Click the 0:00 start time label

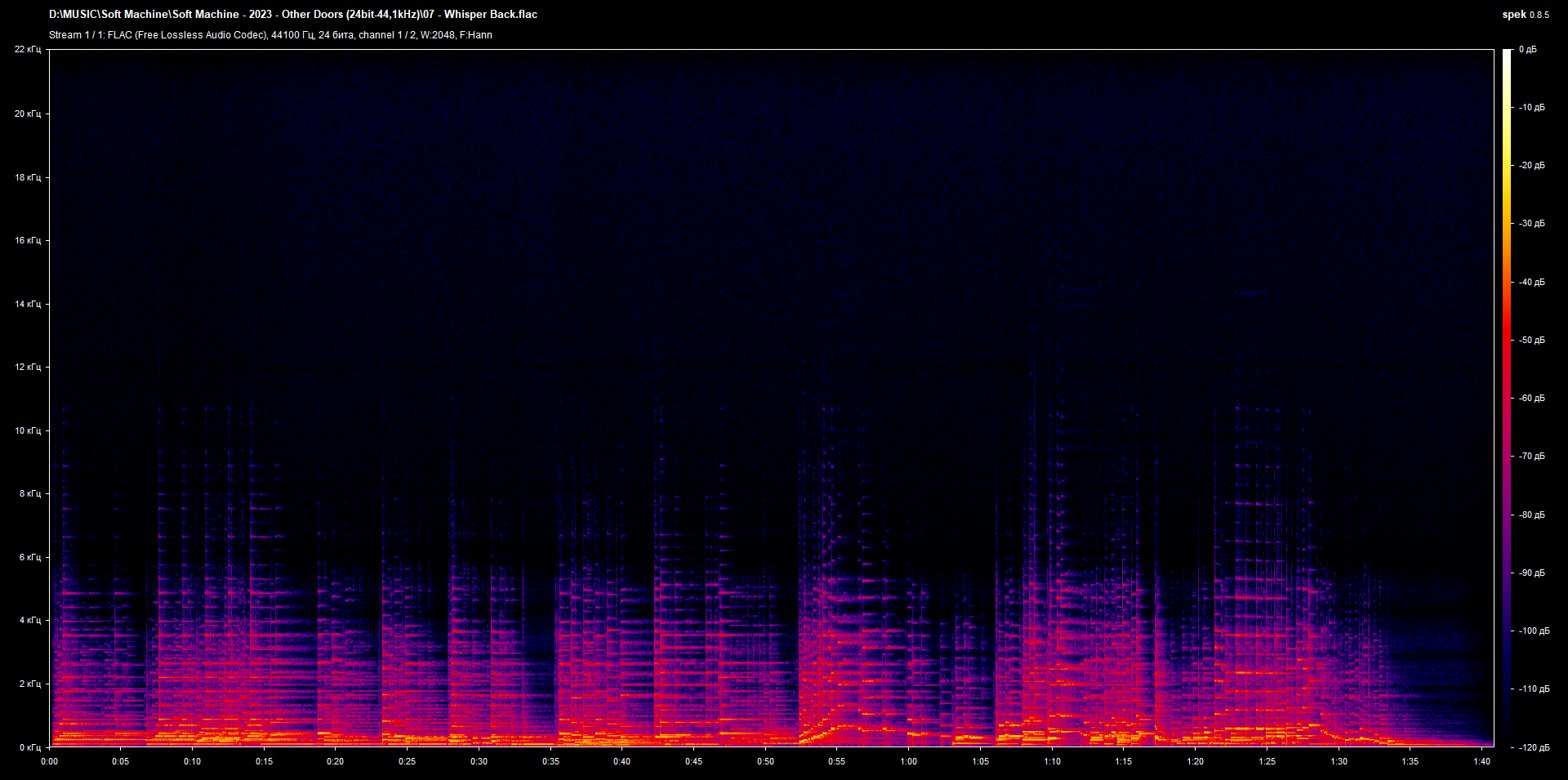click(50, 761)
